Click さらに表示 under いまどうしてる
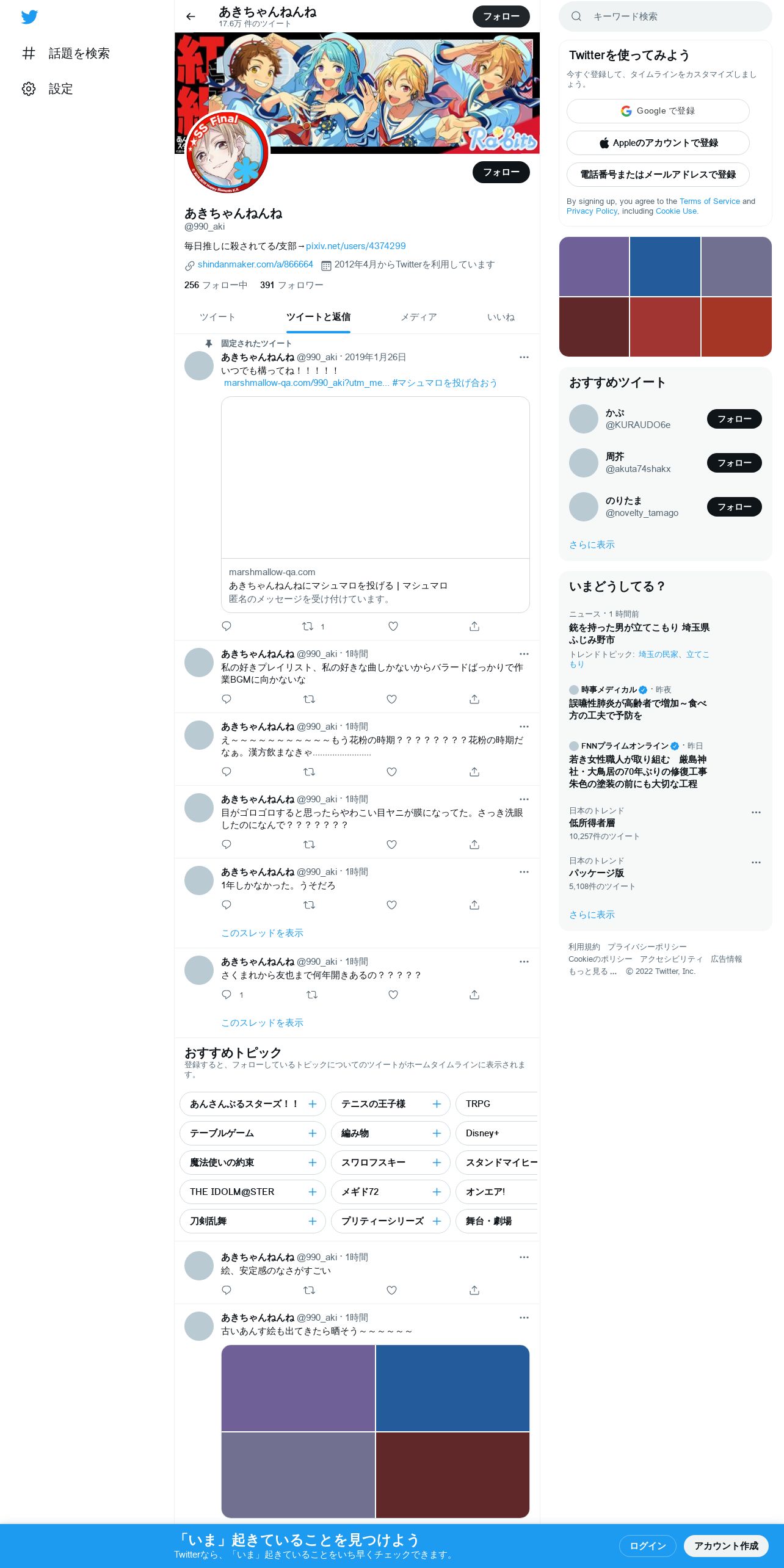The width and height of the screenshot is (784, 1568). click(x=592, y=915)
